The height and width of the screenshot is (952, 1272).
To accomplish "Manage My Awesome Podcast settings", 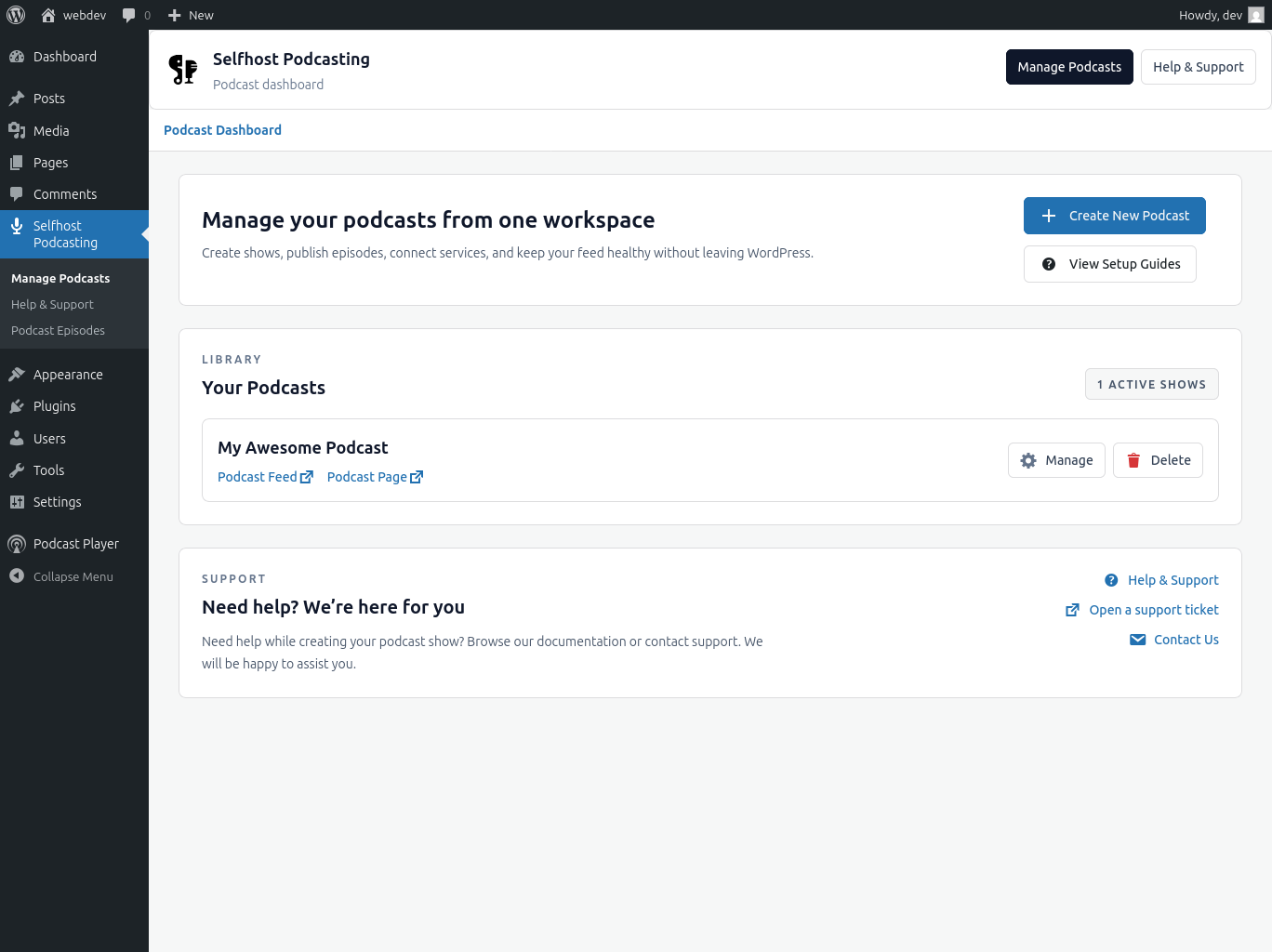I will pyautogui.click(x=1056, y=460).
